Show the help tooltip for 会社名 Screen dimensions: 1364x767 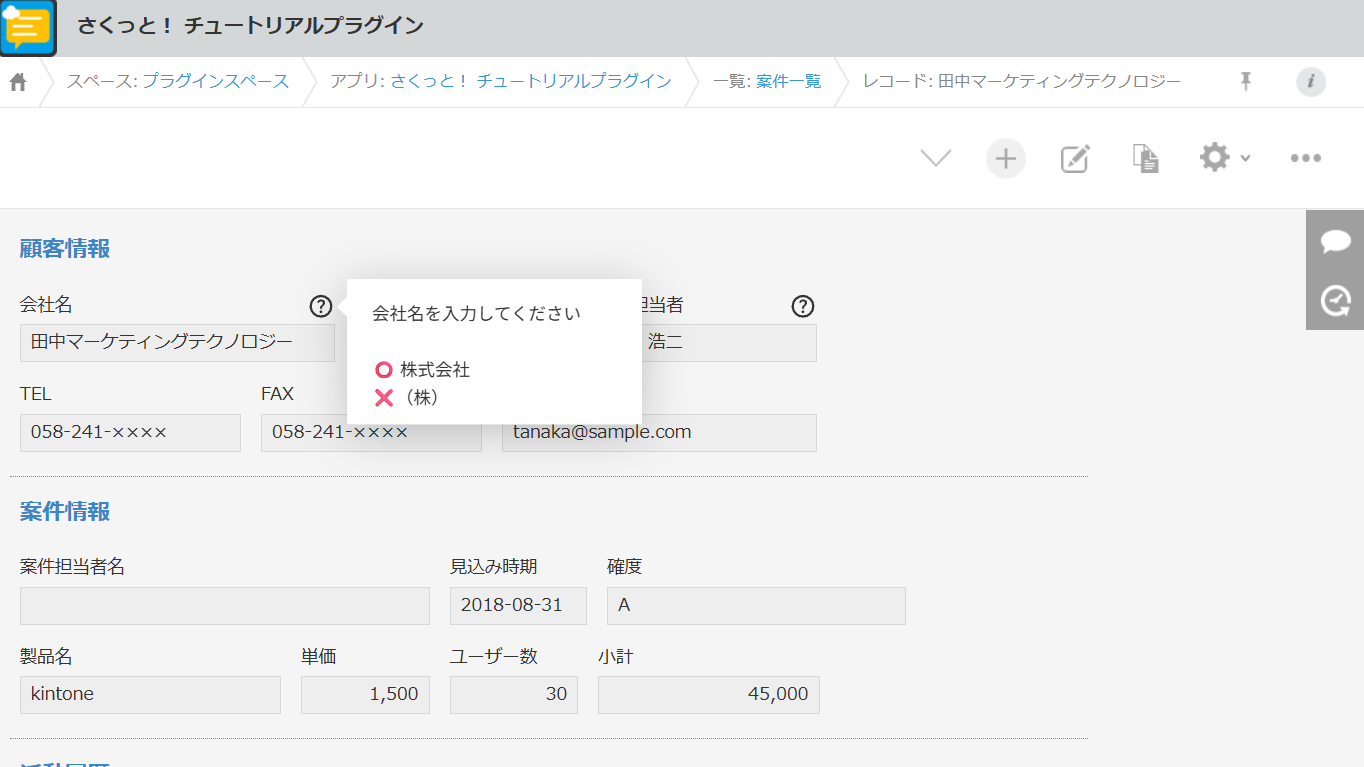[x=320, y=306]
